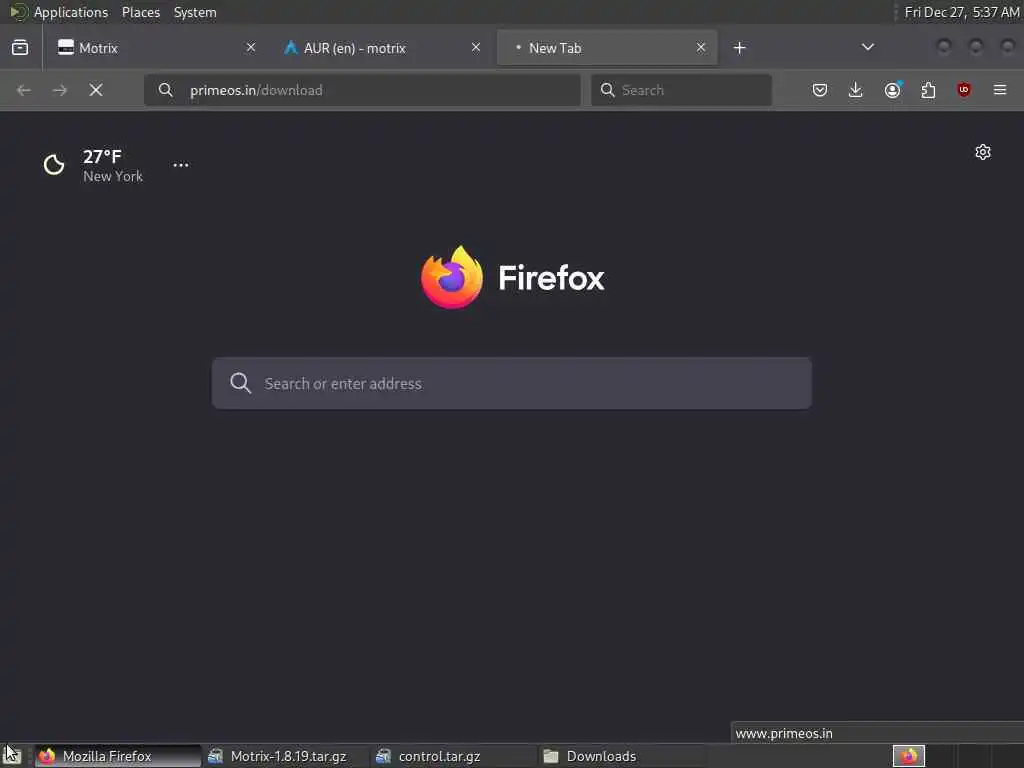Go back to the previous page
The height and width of the screenshot is (768, 1024).
coord(24,90)
